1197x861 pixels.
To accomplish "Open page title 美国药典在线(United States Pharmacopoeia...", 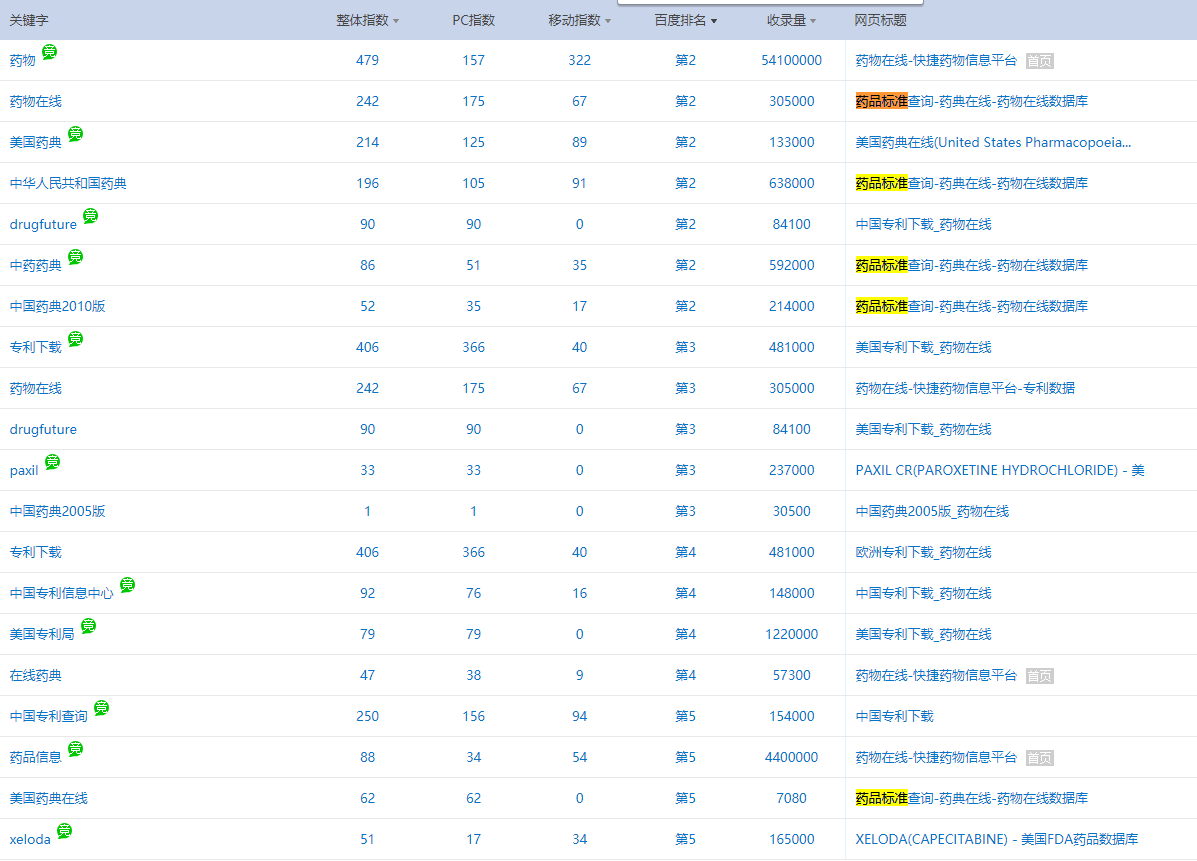I will click(x=993, y=143).
